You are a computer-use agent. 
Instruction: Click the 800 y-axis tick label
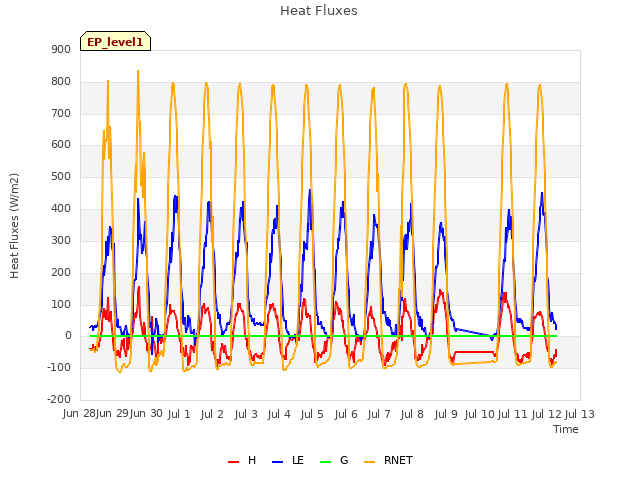pos(61,82)
